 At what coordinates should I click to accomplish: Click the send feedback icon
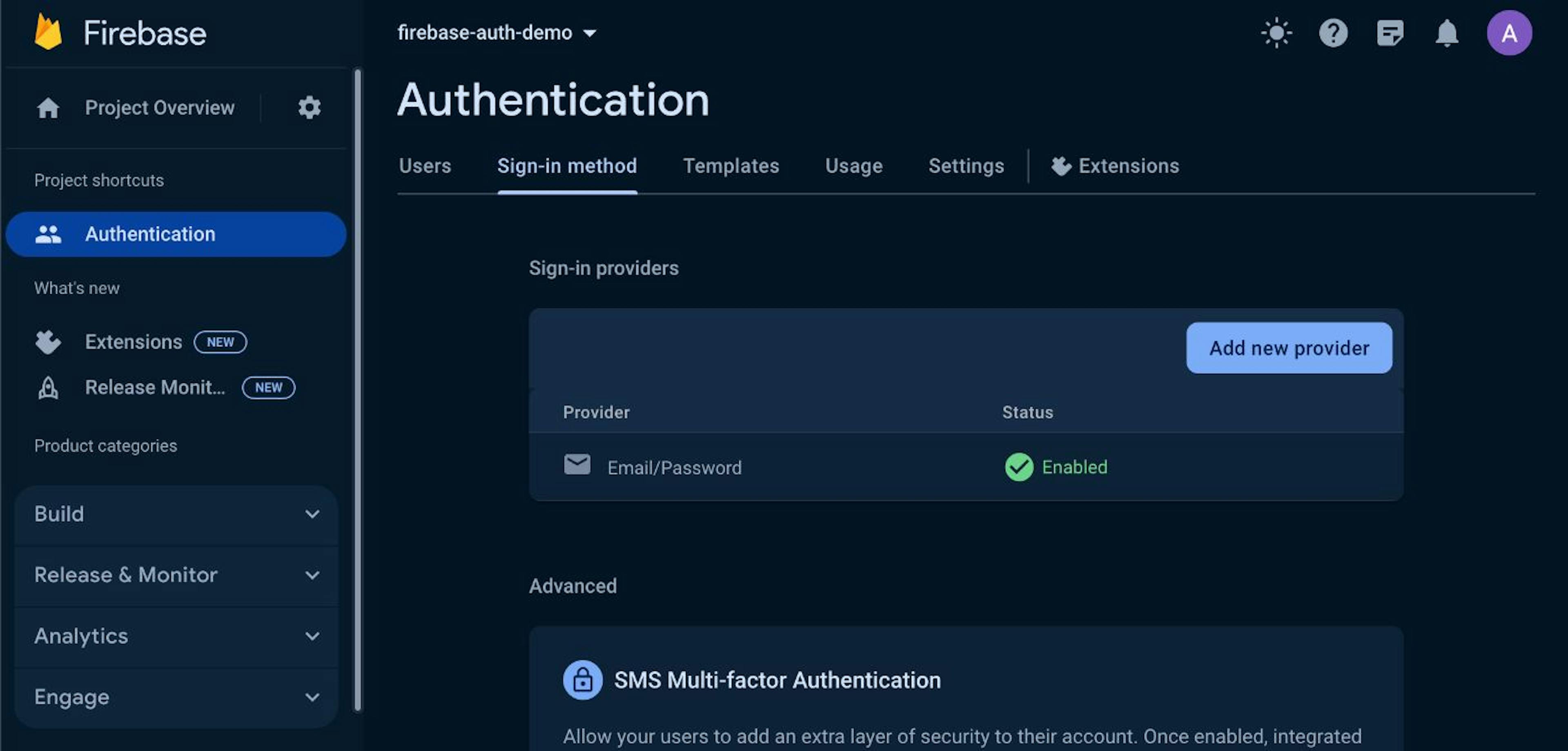pos(1390,34)
